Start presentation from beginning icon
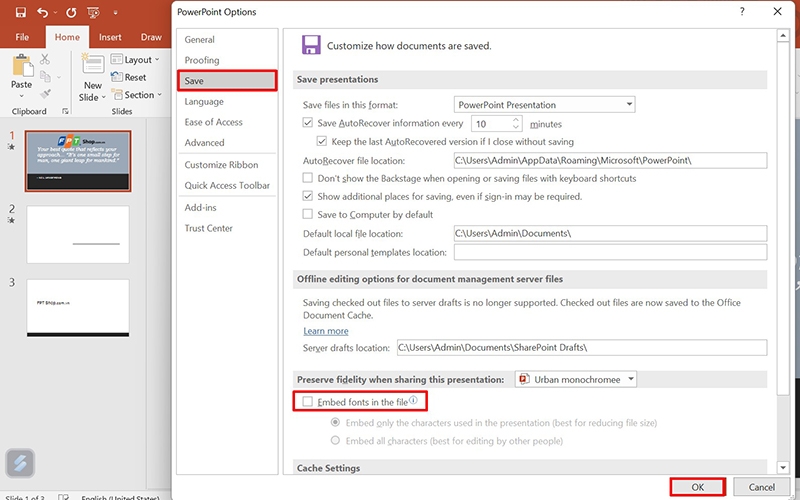The width and height of the screenshot is (800, 500). pos(93,12)
